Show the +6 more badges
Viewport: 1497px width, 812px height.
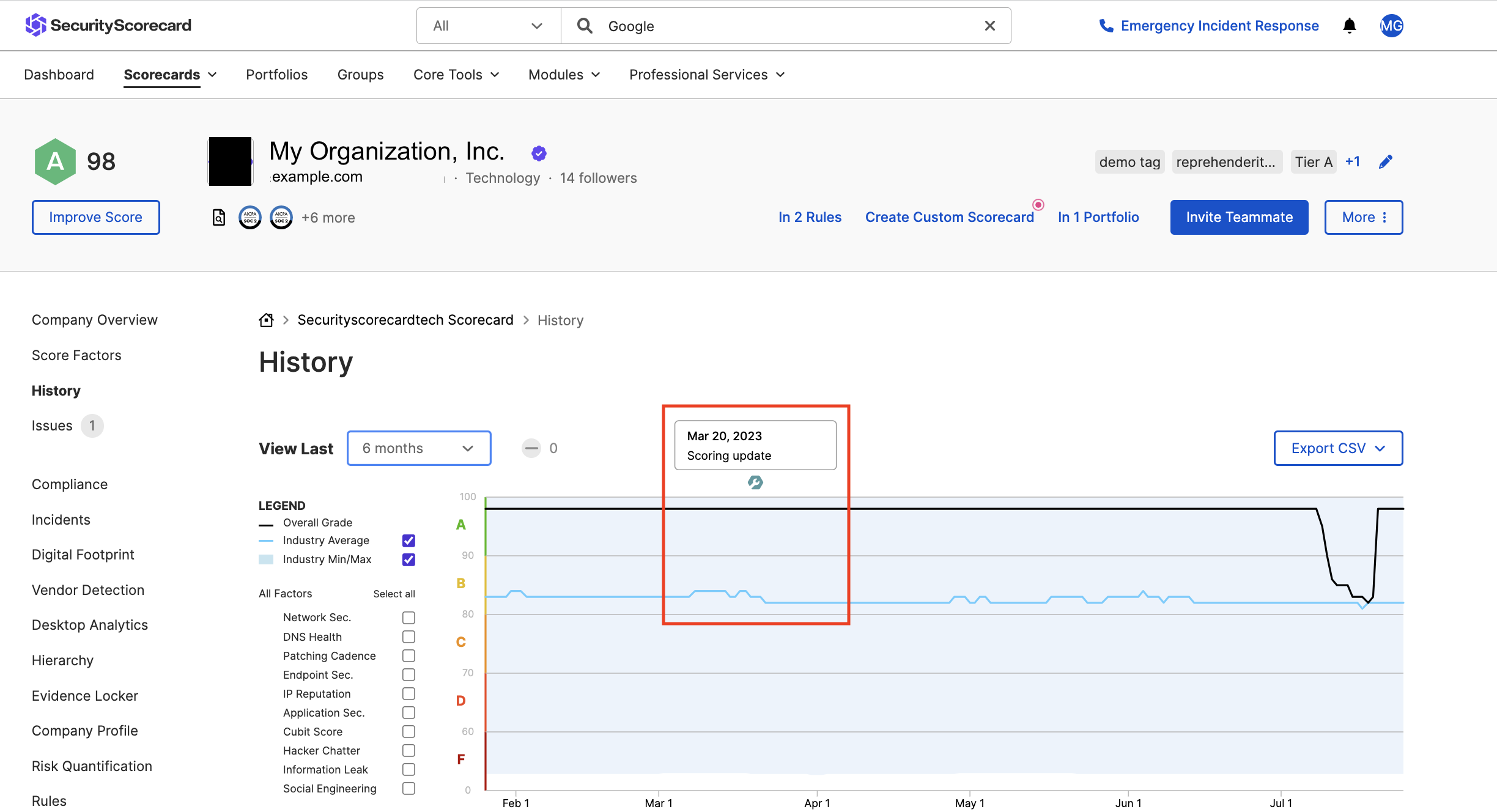tap(328, 218)
